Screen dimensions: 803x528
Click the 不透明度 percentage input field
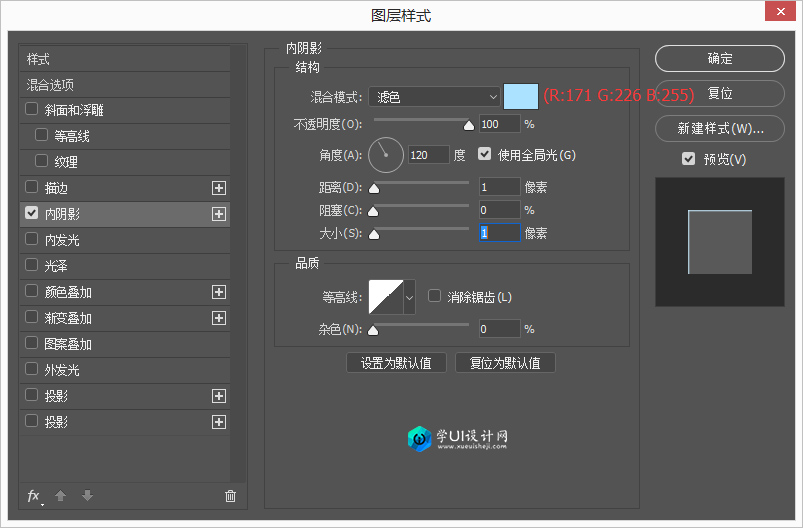(x=499, y=124)
